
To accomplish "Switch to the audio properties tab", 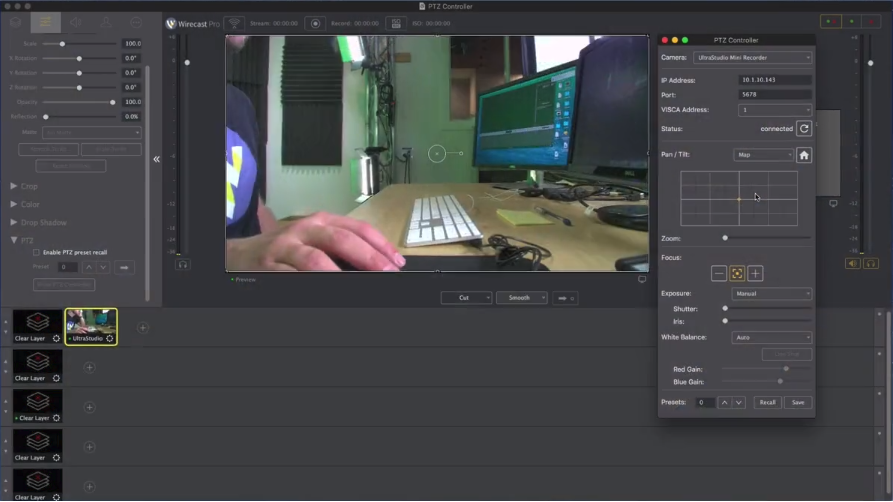I will (76, 22).
